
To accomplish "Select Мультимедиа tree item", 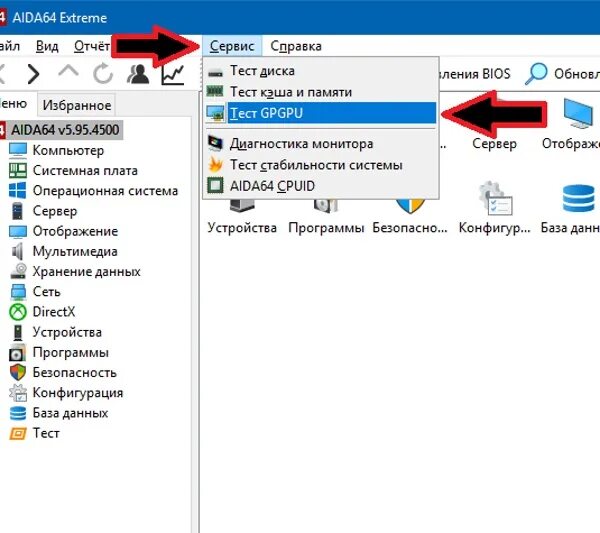I will pos(75,251).
